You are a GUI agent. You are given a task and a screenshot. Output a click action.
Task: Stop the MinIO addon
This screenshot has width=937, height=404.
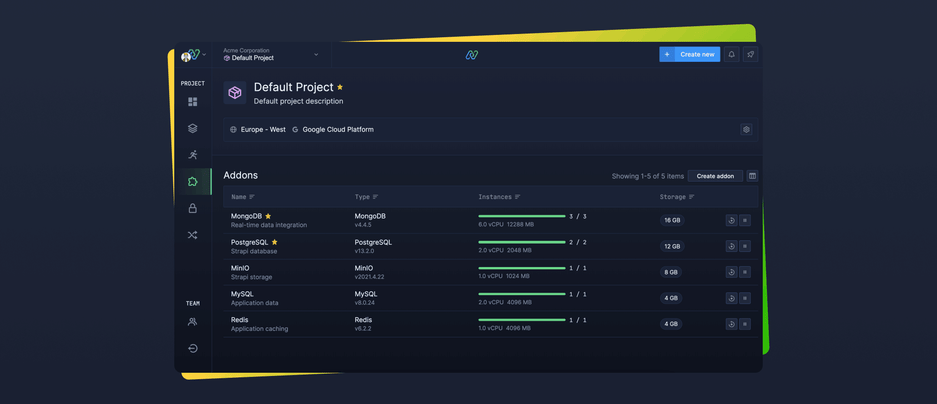click(745, 272)
